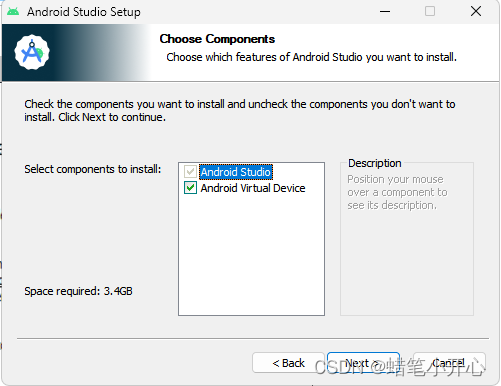501x386 pixels.
Task: Click the Choose Components heading
Action: click(217, 39)
